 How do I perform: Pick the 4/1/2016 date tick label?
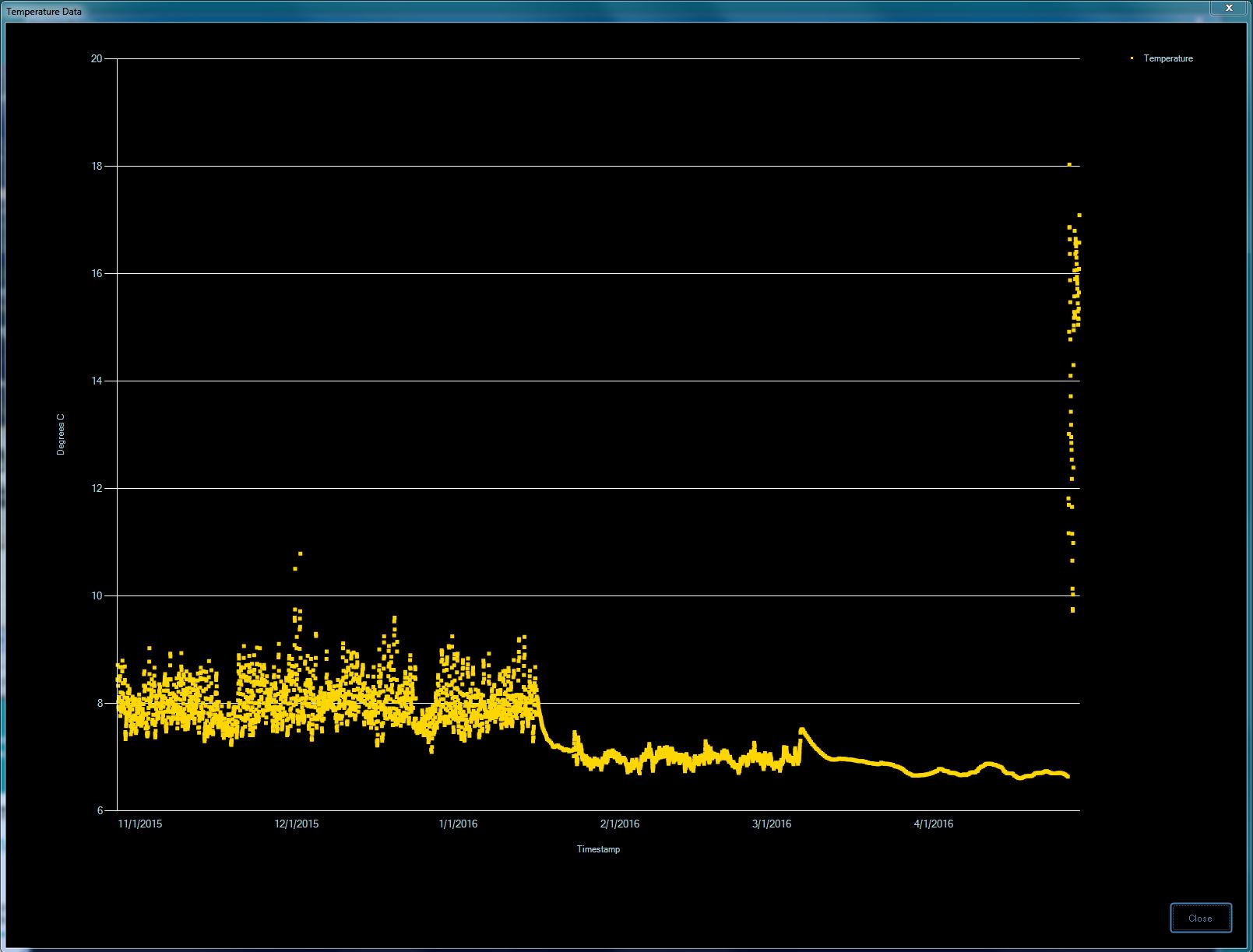[933, 824]
